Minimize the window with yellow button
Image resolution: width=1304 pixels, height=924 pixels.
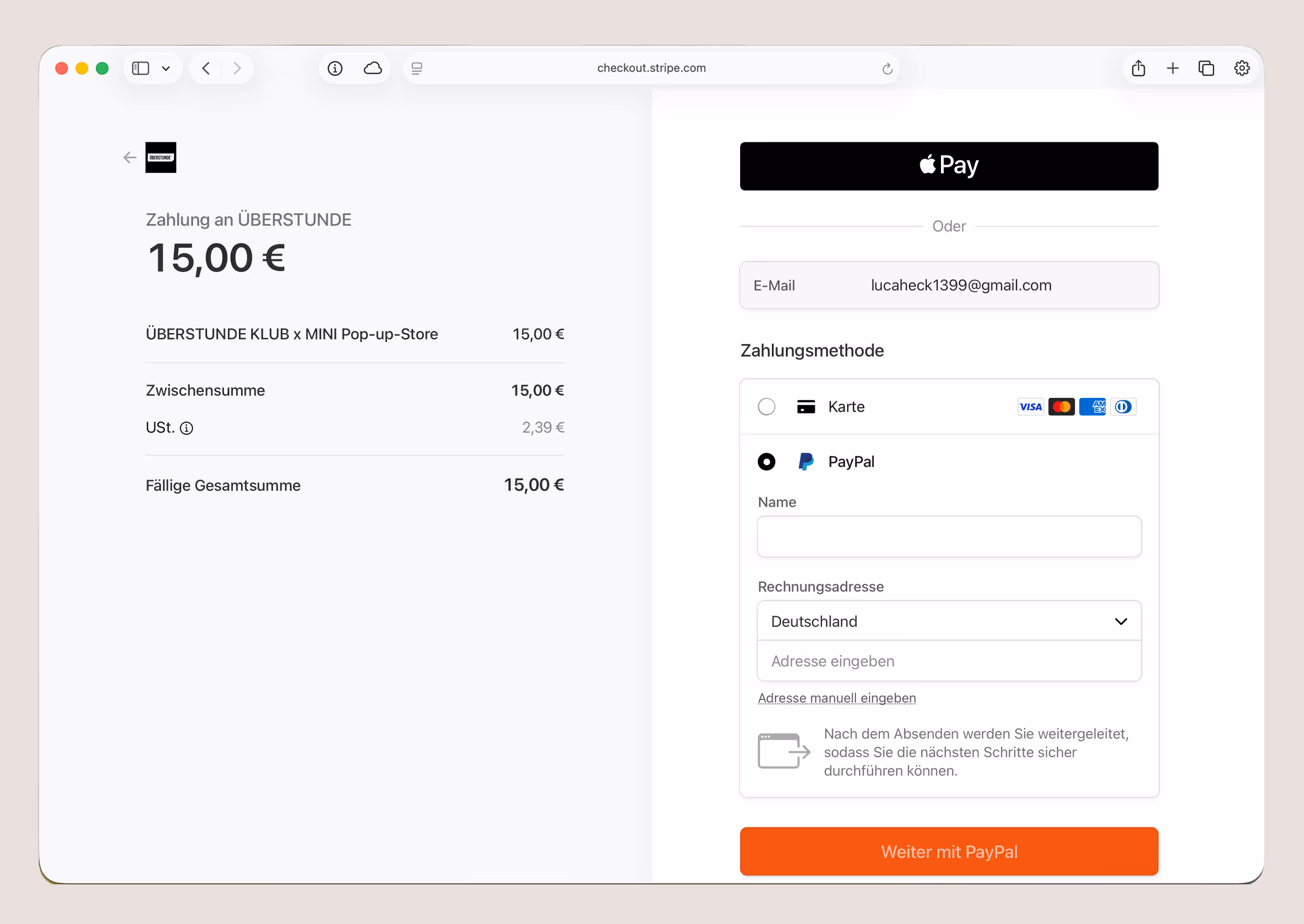(82, 68)
